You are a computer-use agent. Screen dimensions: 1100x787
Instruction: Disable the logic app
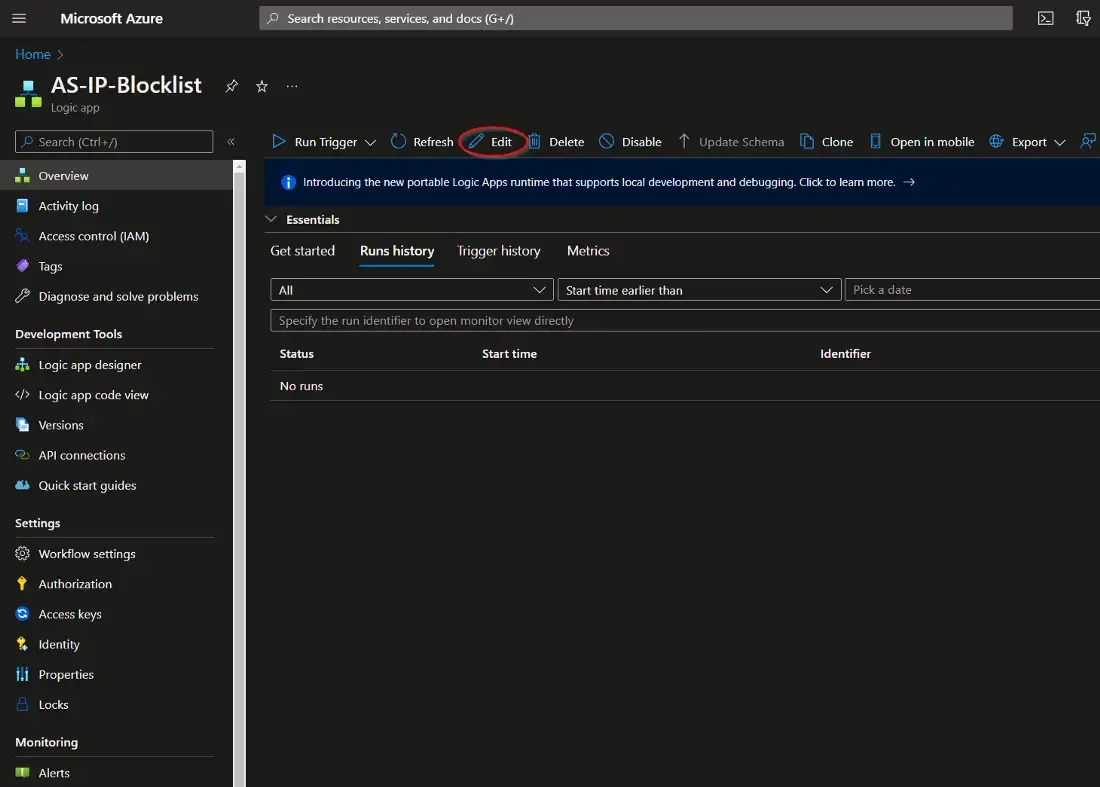630,142
